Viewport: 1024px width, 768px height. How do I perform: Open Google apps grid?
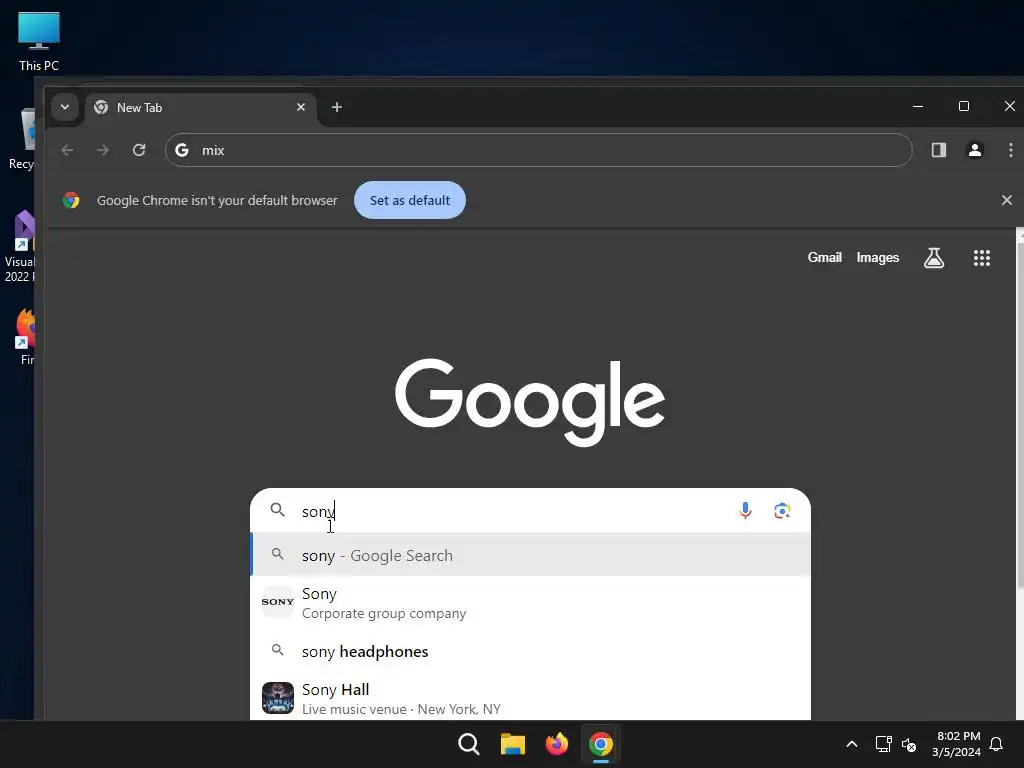[982, 257]
